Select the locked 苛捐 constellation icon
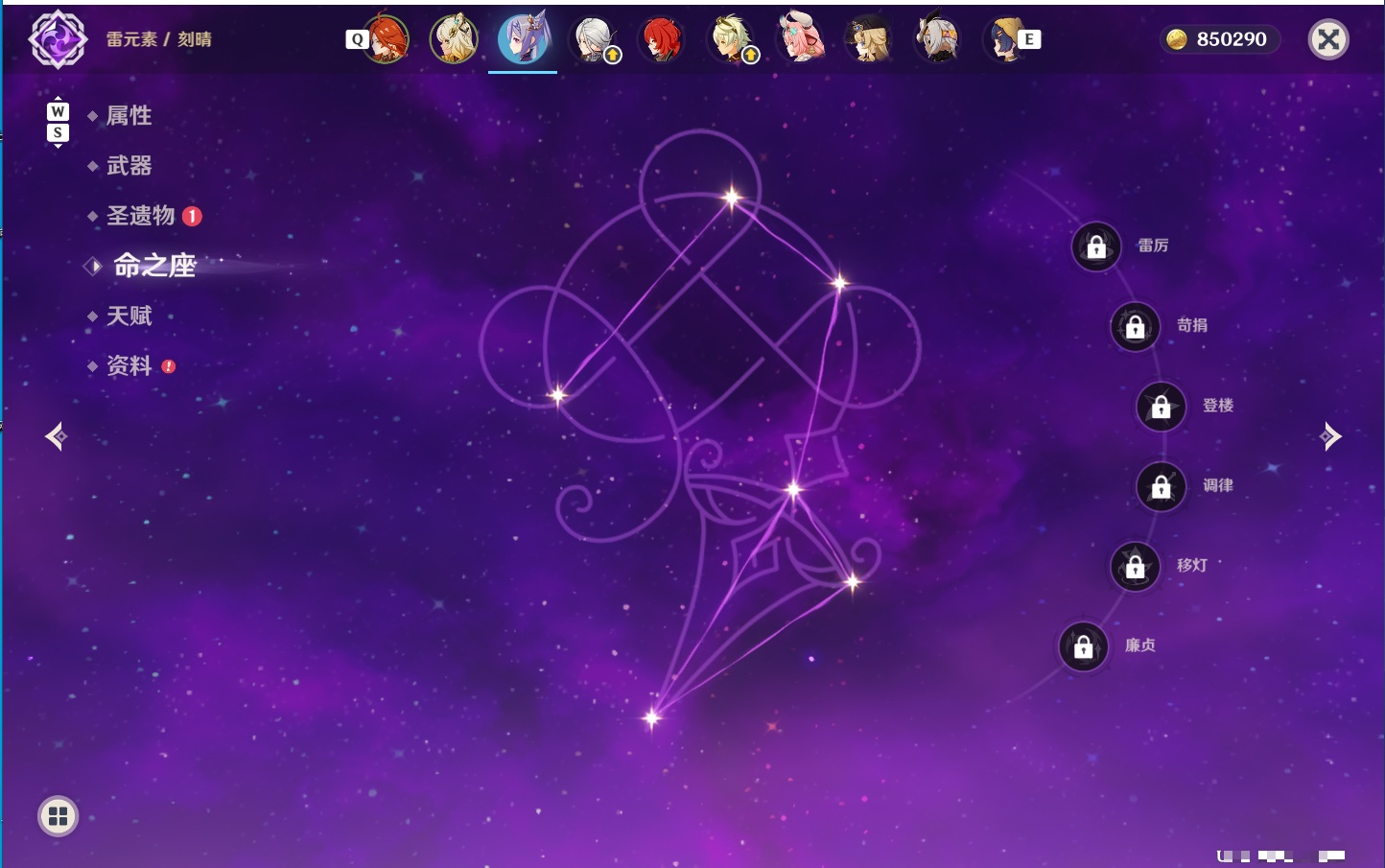Image resolution: width=1385 pixels, height=868 pixels. coord(1136,326)
